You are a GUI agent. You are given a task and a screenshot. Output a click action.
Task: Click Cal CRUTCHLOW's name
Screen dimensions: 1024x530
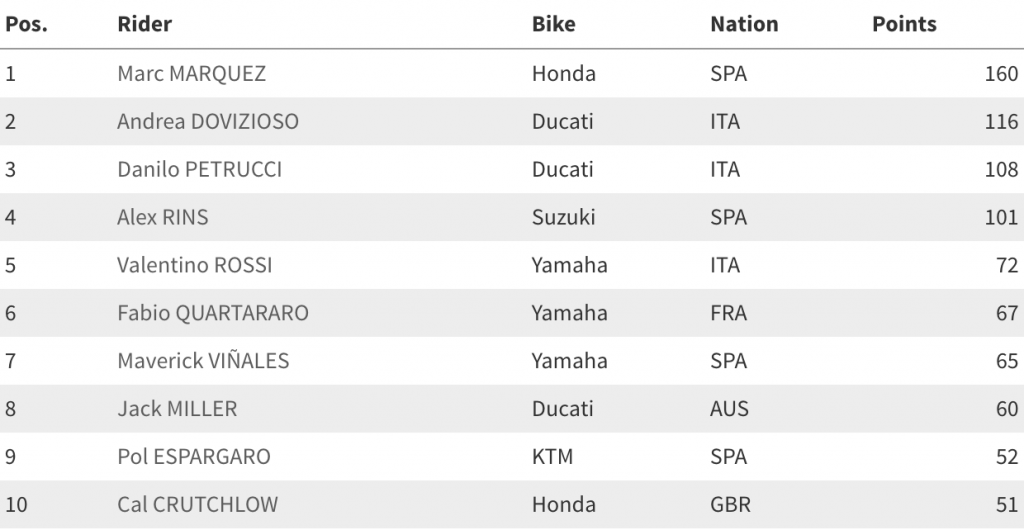(197, 506)
